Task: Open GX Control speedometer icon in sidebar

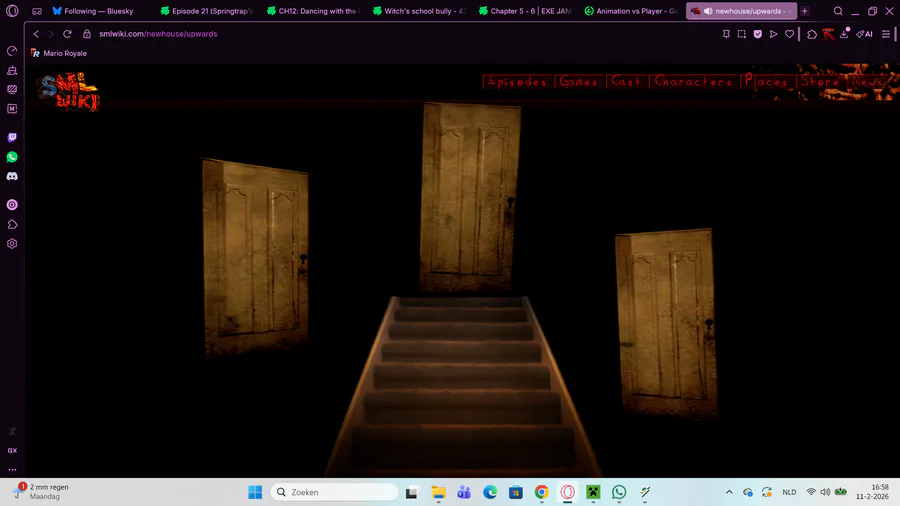Action: click(12, 51)
